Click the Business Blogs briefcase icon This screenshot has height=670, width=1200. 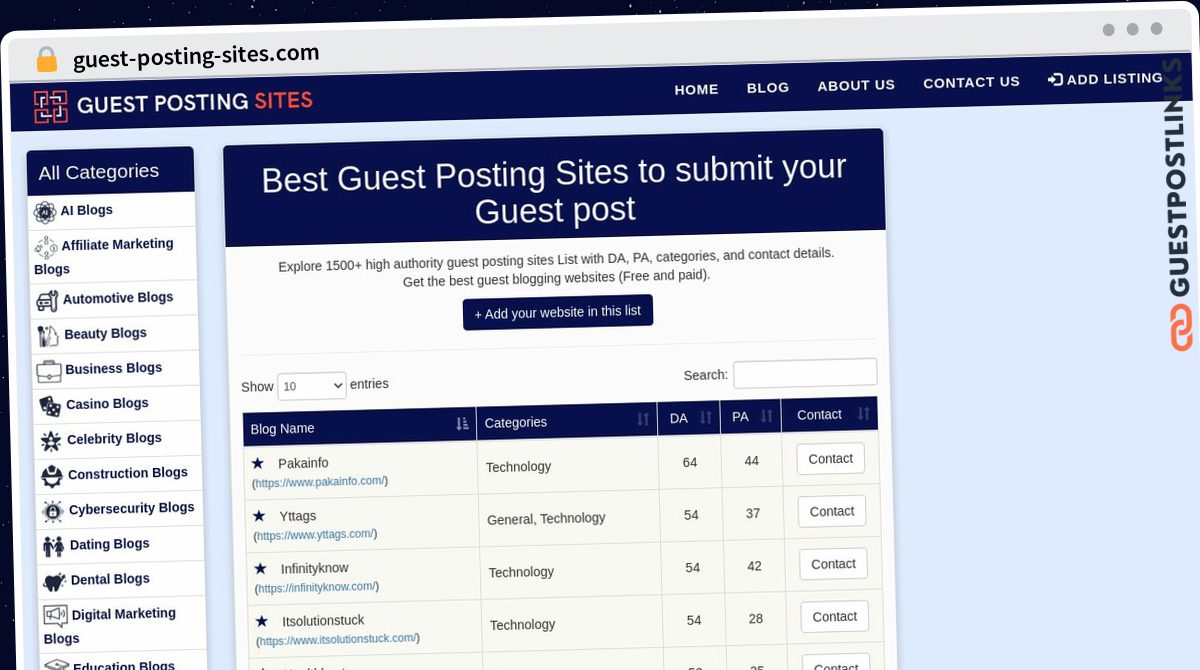[49, 371]
